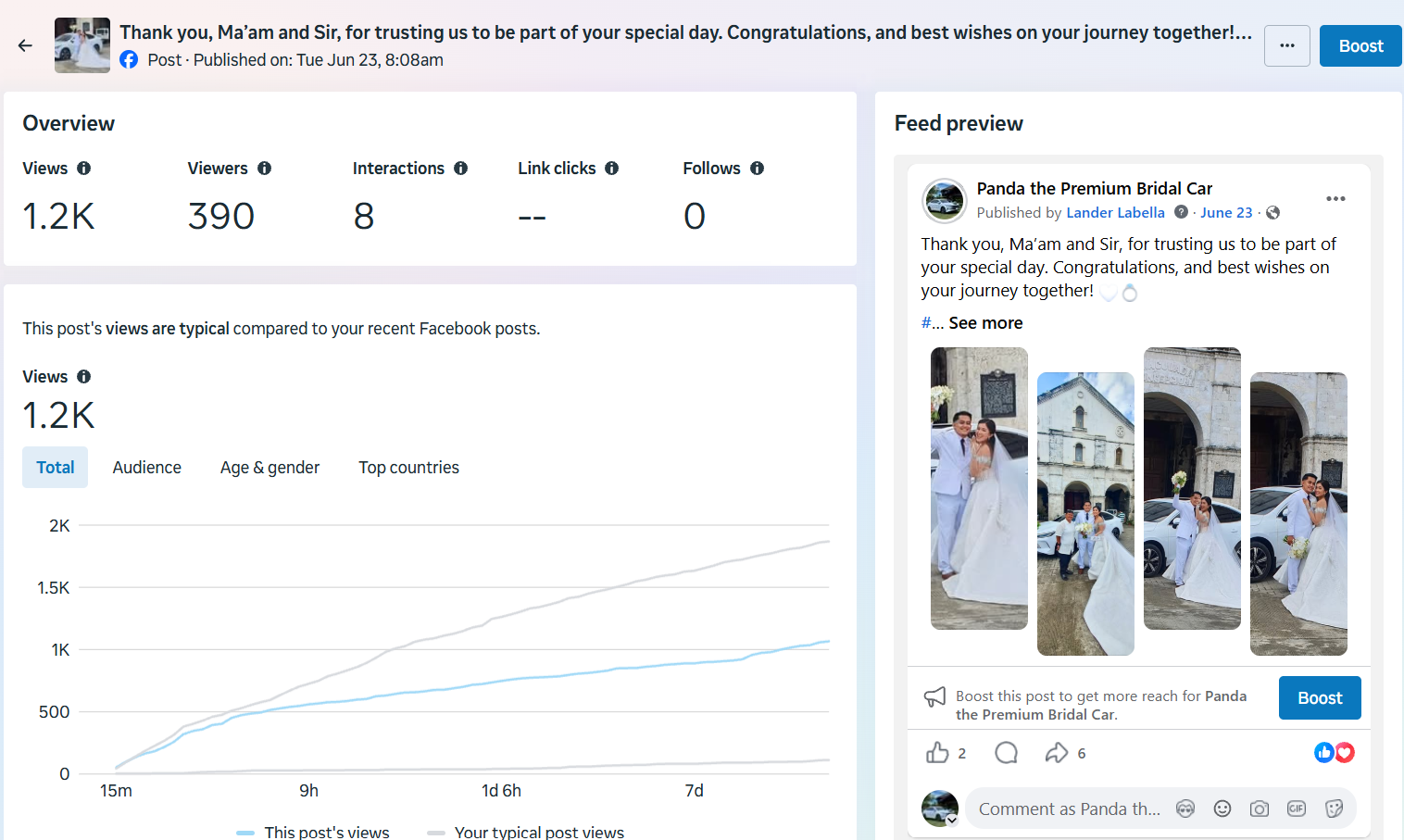View the like and love reactions
Viewport: 1404px width, 840px height.
pyautogui.click(x=1335, y=753)
